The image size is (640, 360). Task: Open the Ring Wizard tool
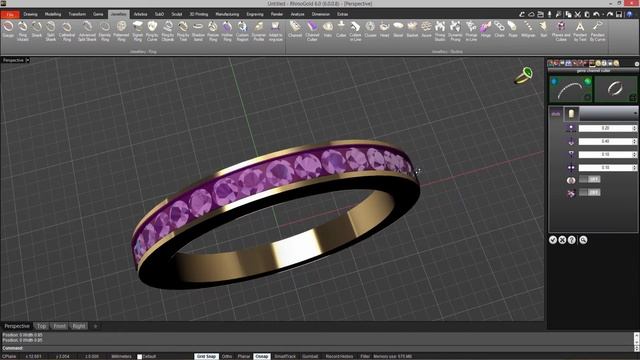(x=22, y=31)
